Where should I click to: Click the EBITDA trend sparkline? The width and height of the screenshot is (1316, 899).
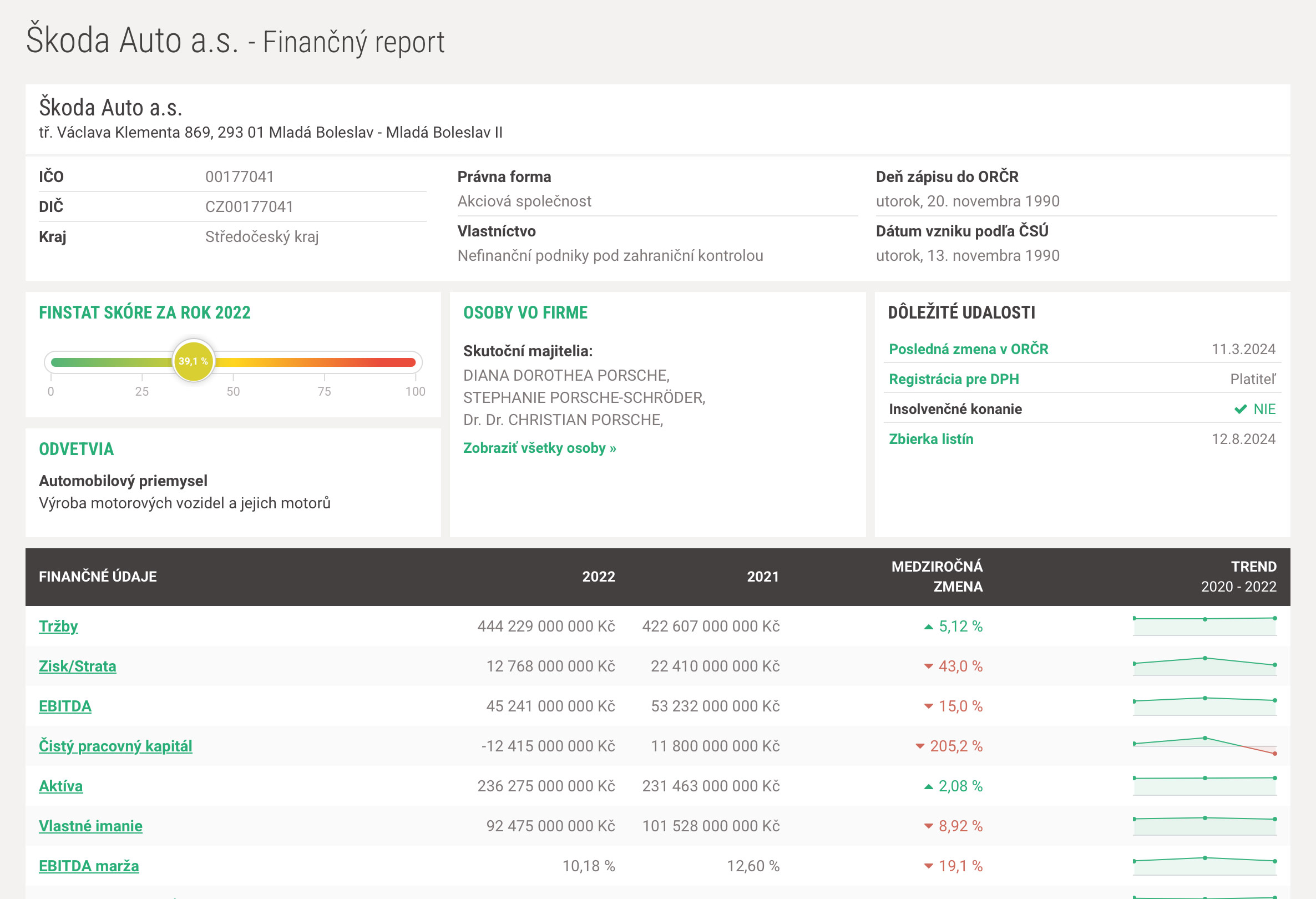tap(1204, 706)
